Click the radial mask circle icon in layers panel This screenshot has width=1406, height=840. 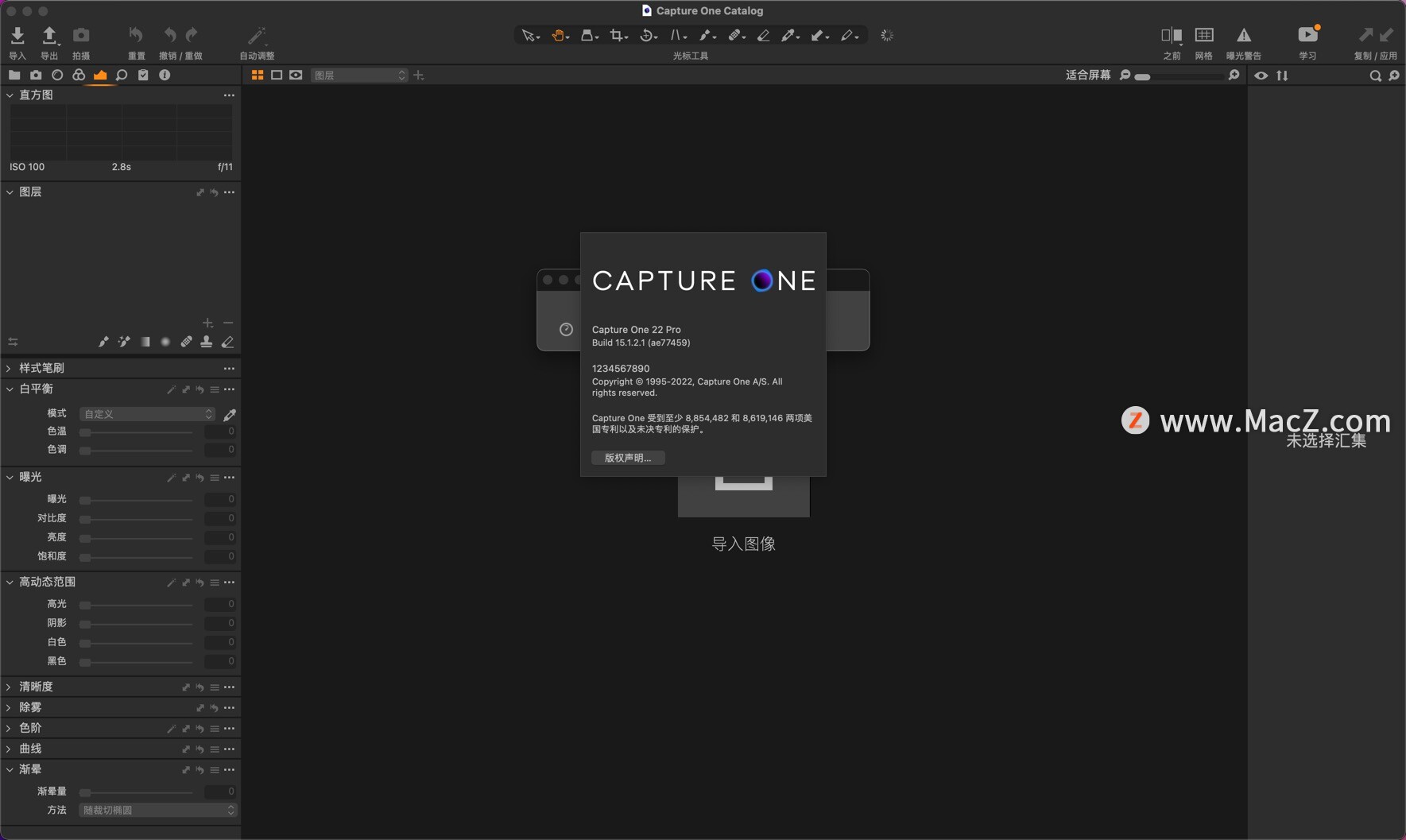[x=165, y=342]
